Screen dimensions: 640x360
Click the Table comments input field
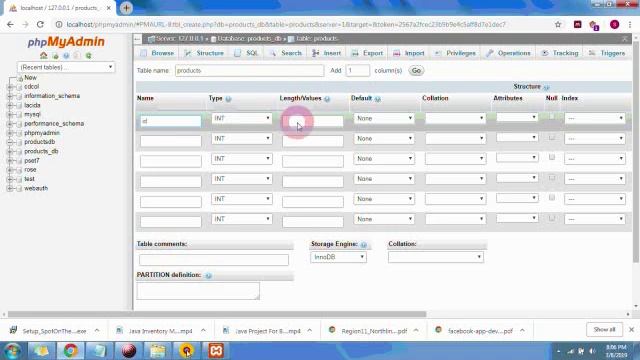(214, 260)
